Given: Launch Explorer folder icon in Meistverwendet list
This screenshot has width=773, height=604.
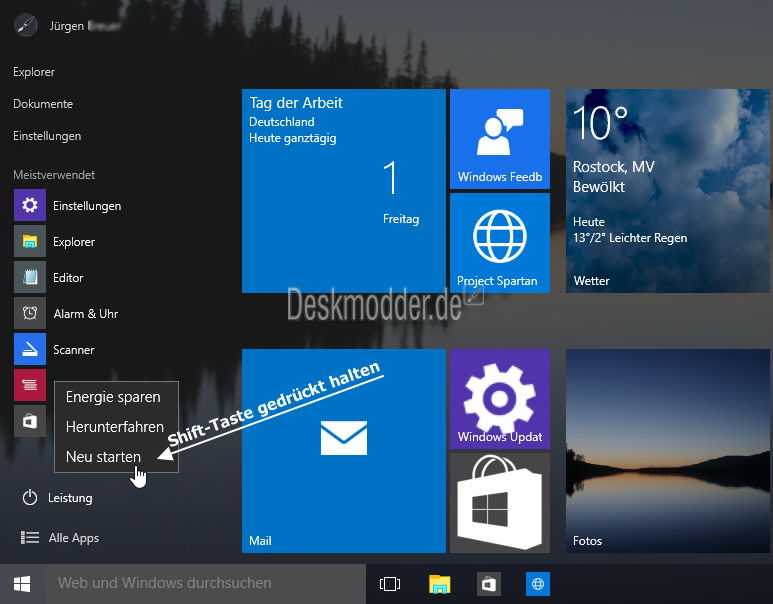Looking at the screenshot, I should [30, 241].
